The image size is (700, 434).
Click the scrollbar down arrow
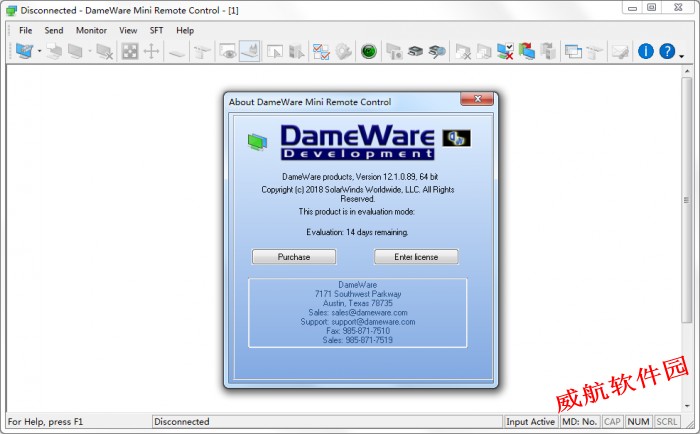click(x=687, y=406)
